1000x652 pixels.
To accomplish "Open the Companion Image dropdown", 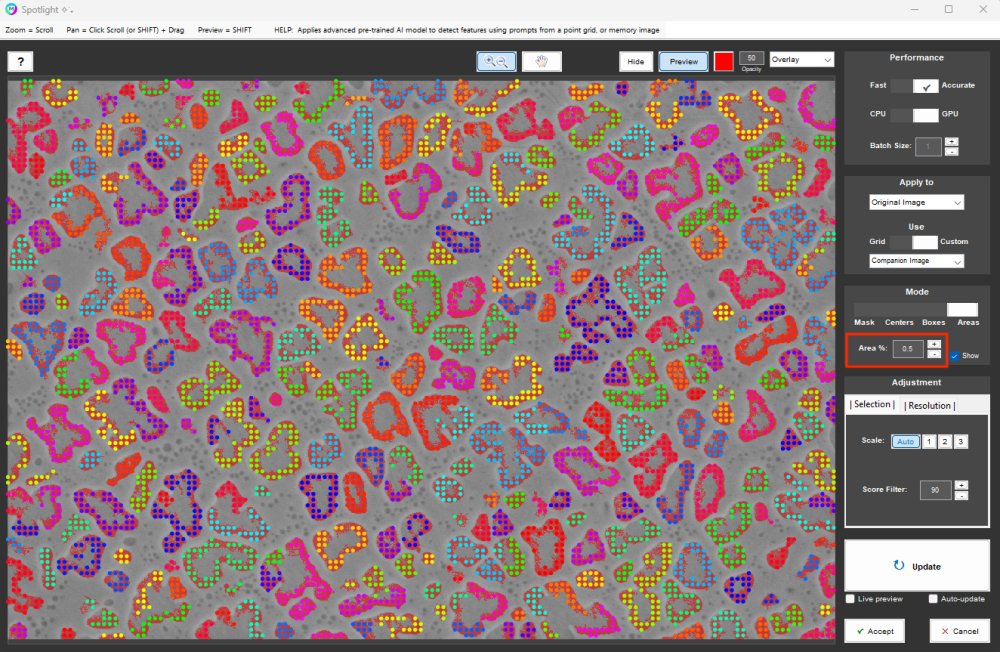I will tap(916, 261).
